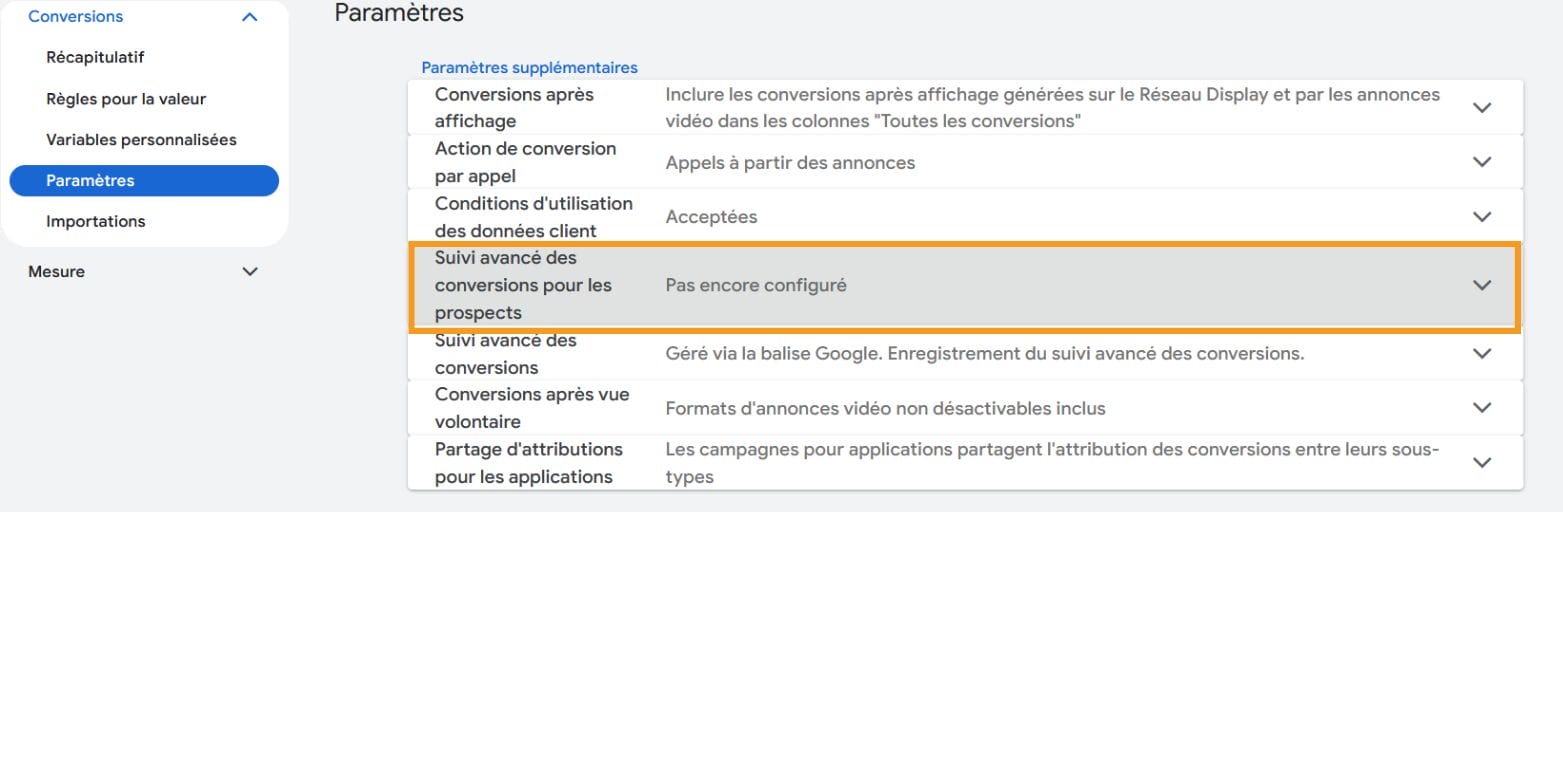
Task: Click "Appels à partir des annonces" text
Action: point(790,163)
